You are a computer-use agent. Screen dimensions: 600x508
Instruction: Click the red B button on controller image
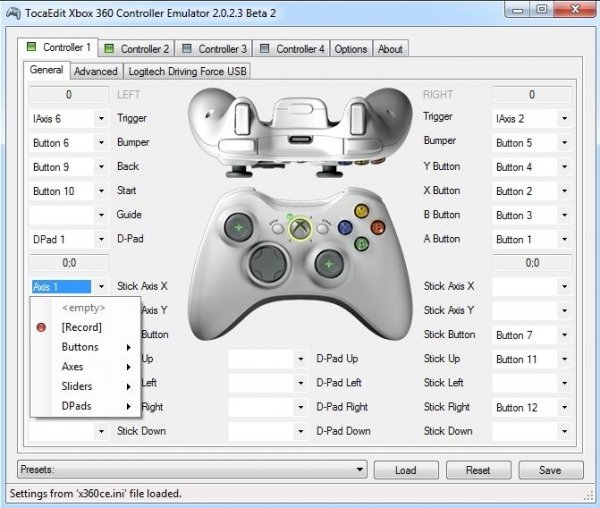[x=378, y=227]
